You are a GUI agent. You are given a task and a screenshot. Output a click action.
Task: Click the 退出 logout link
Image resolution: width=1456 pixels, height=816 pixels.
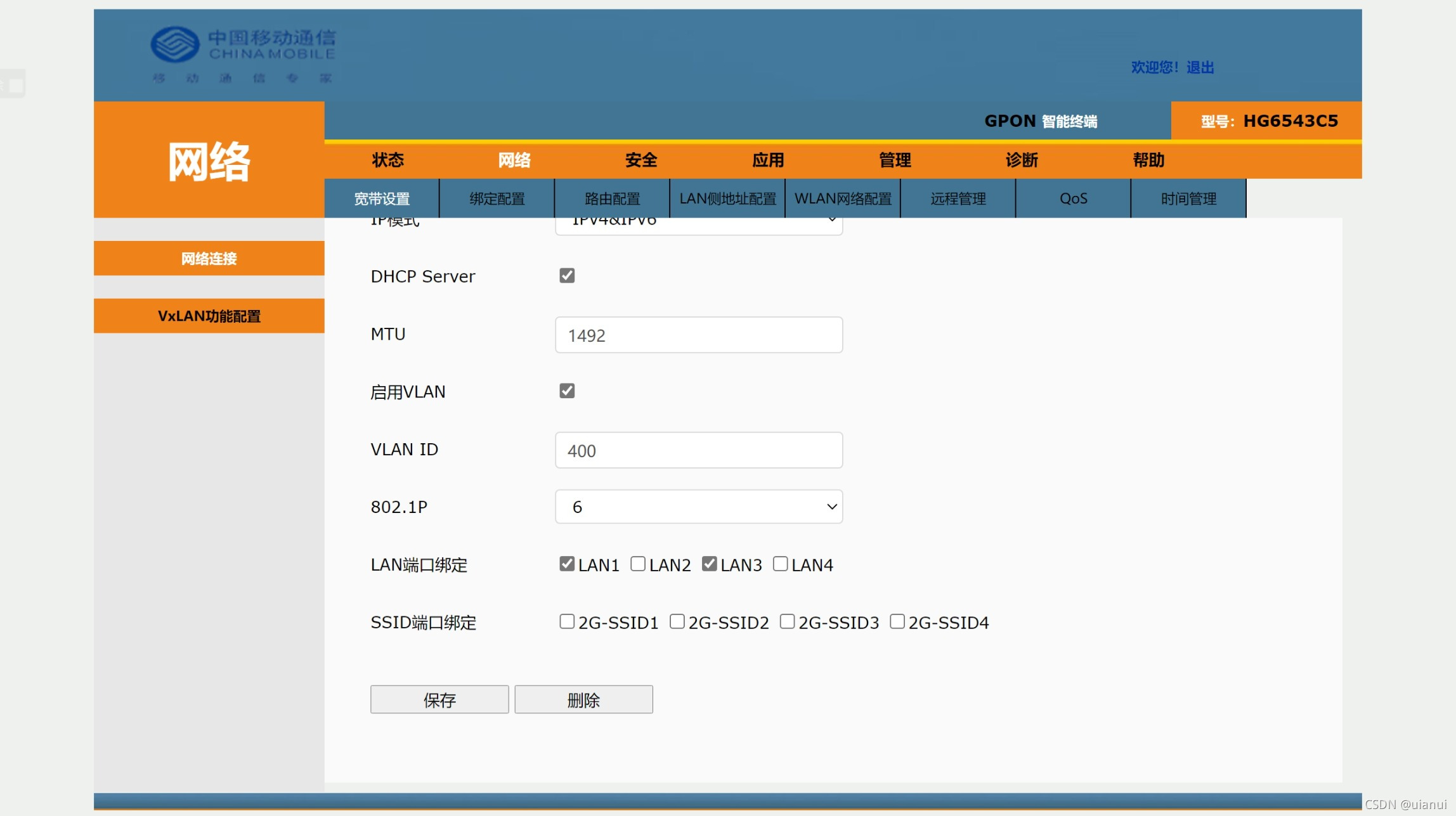tap(1200, 68)
